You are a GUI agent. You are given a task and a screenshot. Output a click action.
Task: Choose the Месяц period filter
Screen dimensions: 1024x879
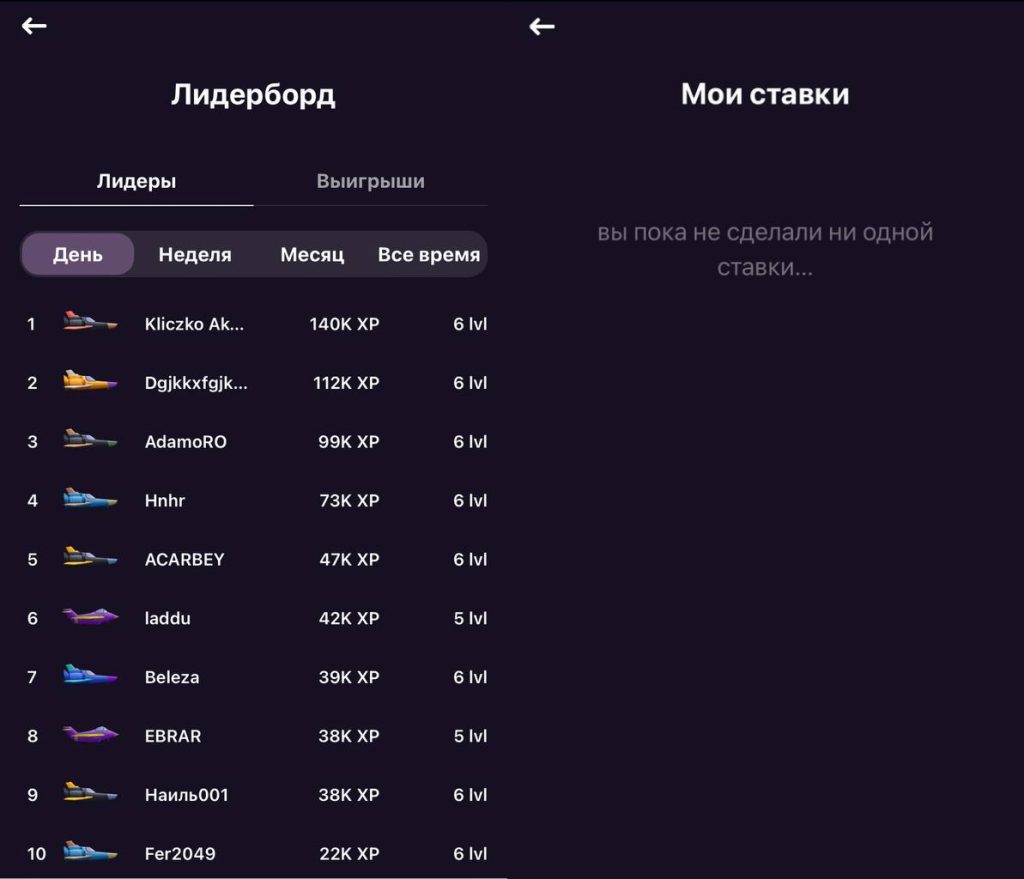(312, 255)
